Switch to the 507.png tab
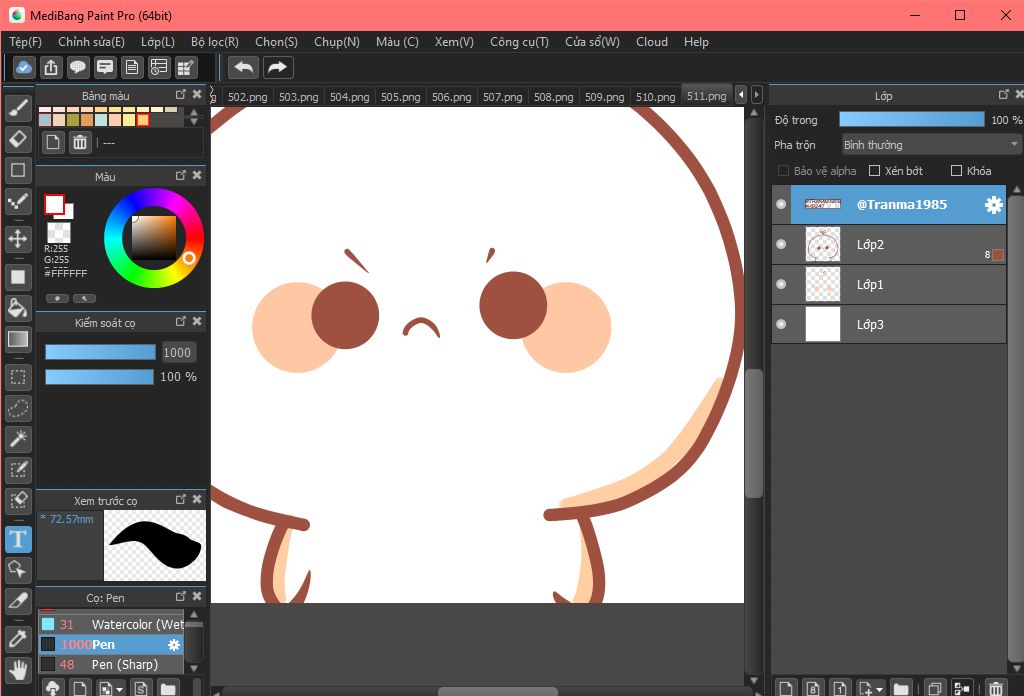Viewport: 1024px width, 696px height. (502, 97)
